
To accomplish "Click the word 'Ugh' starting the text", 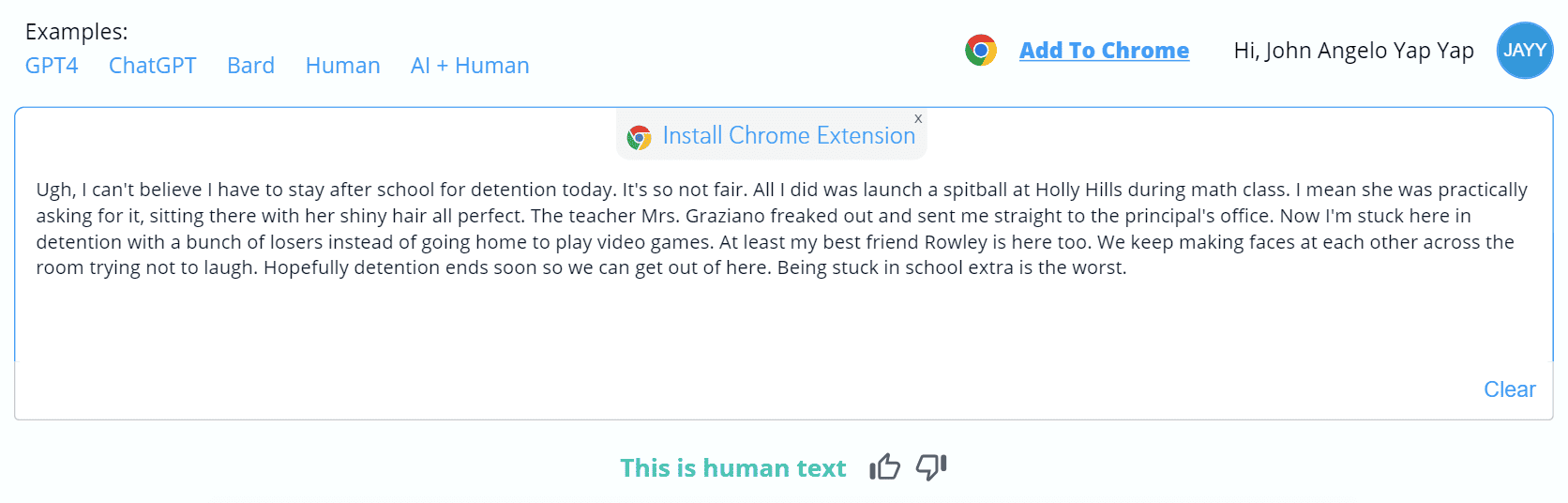I will point(54,191).
